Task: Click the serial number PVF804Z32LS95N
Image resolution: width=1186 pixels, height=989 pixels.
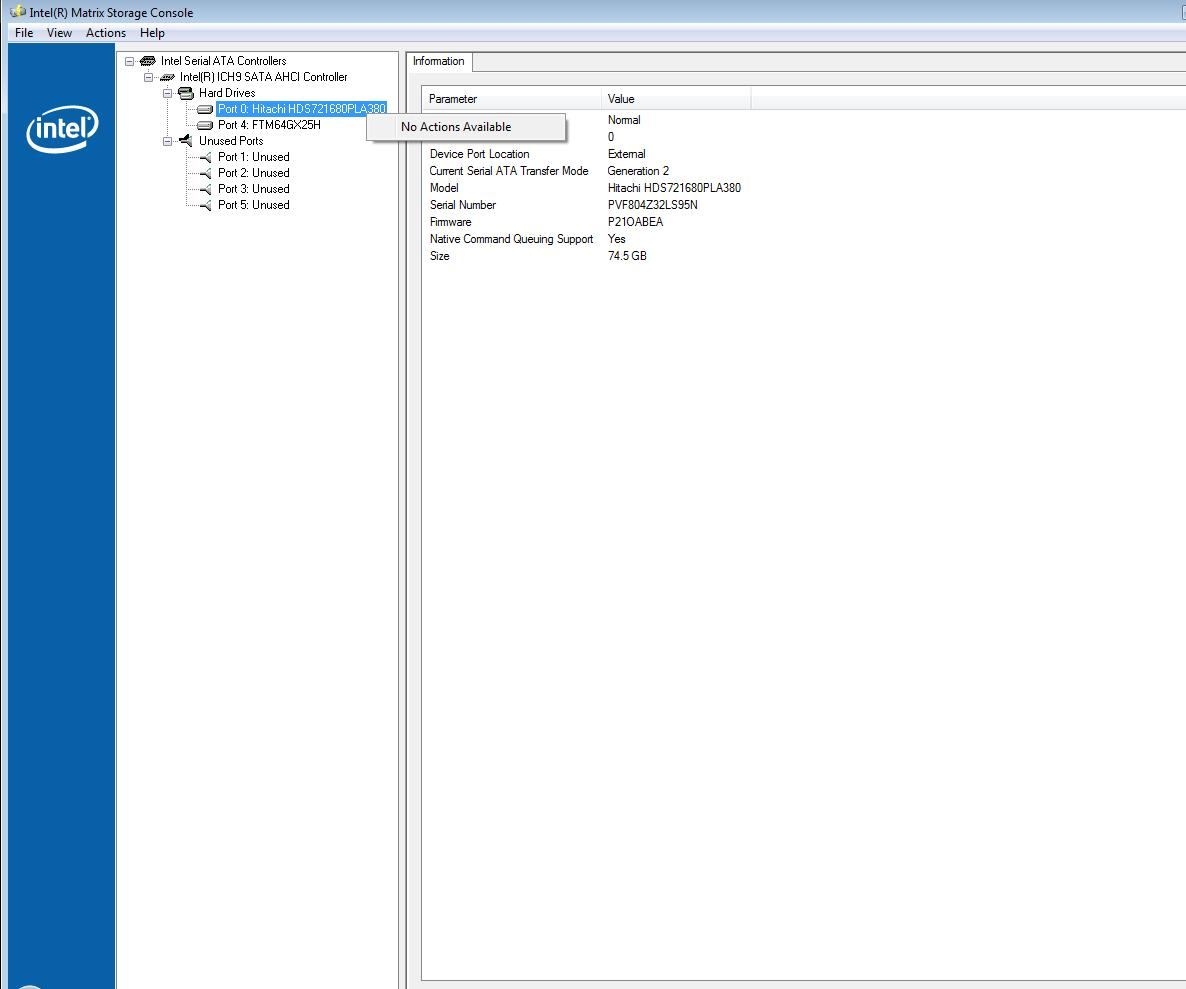Action: pos(653,205)
